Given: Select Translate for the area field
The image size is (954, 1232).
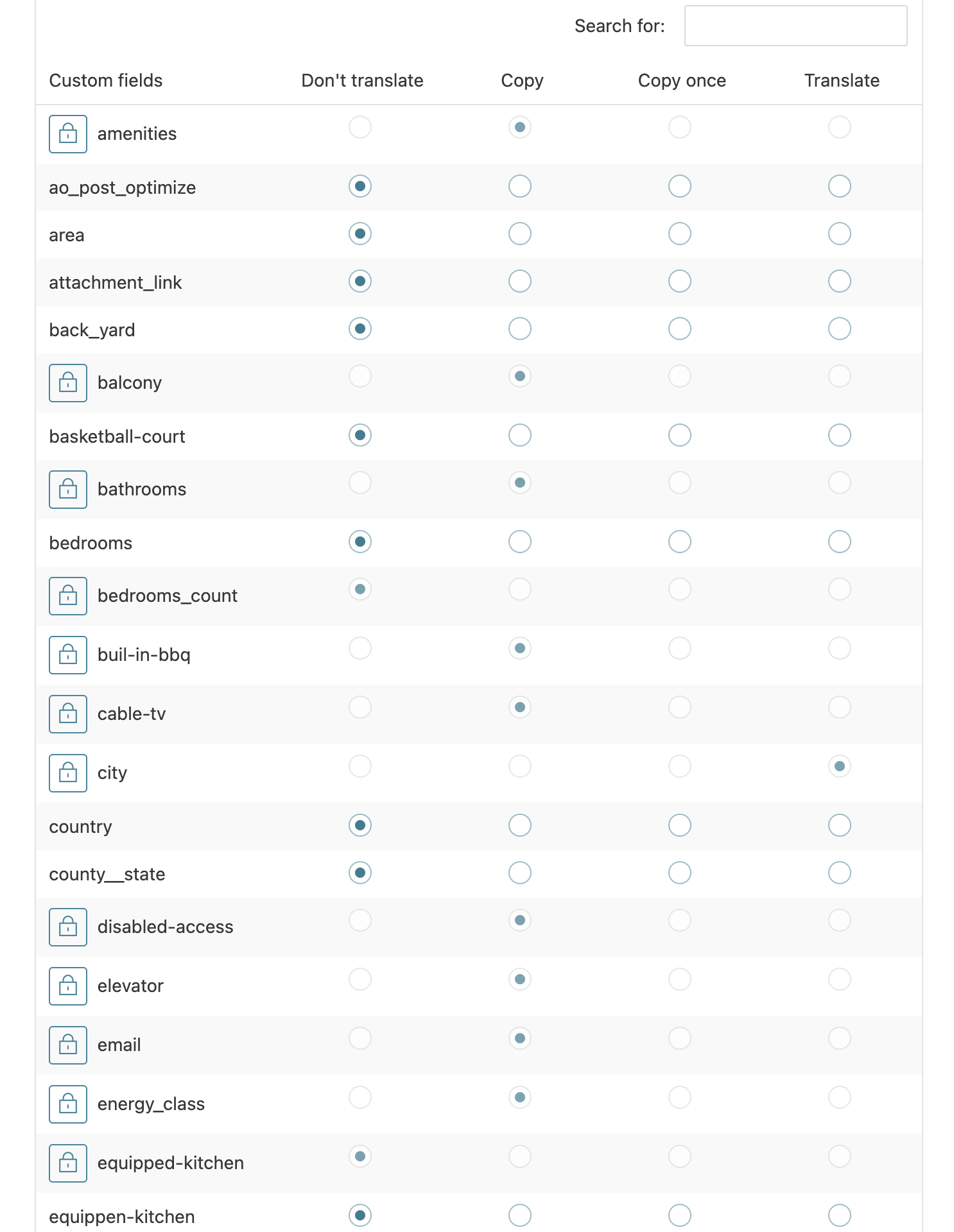Looking at the screenshot, I should coord(840,234).
